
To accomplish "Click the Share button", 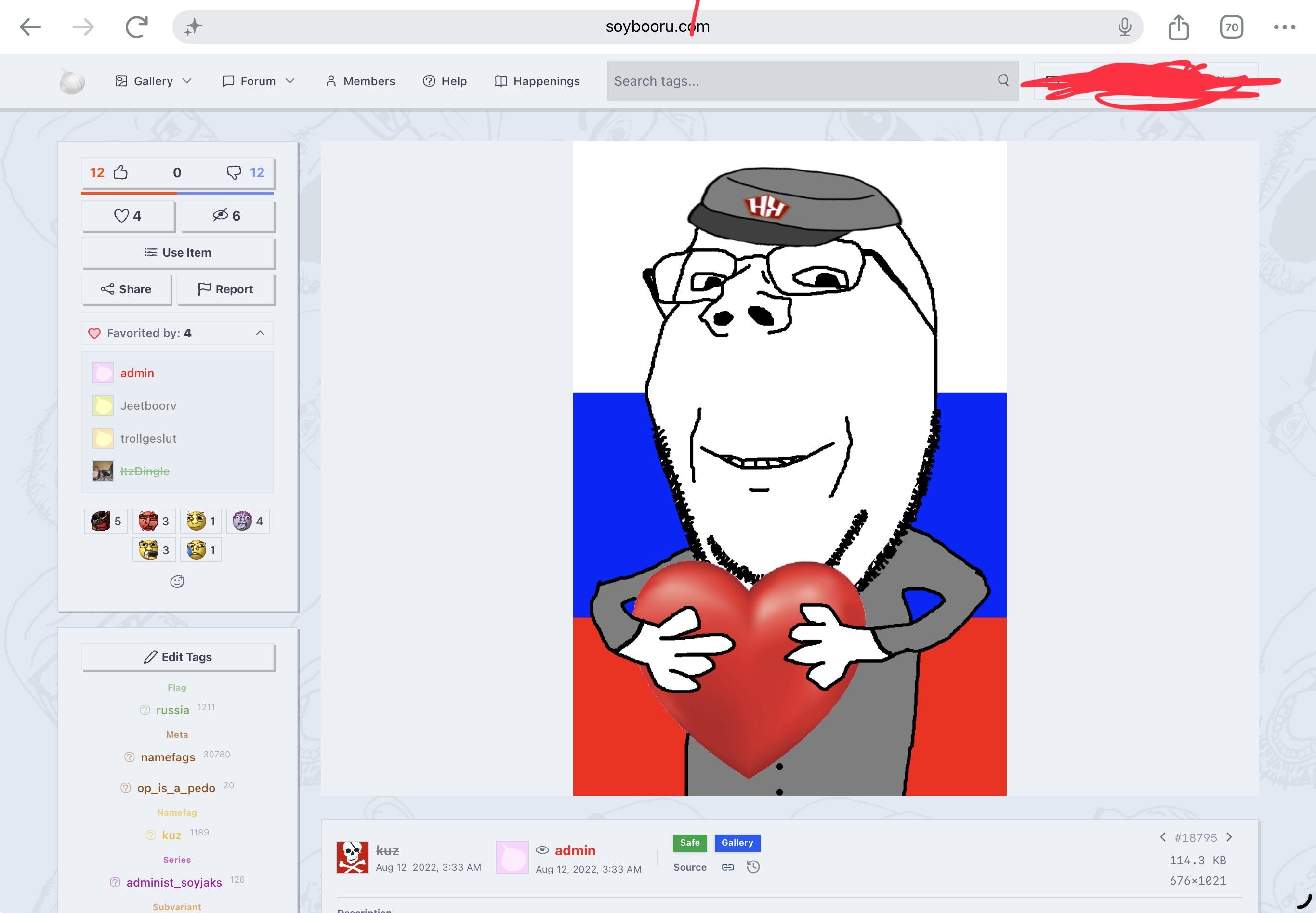I will pyautogui.click(x=127, y=289).
